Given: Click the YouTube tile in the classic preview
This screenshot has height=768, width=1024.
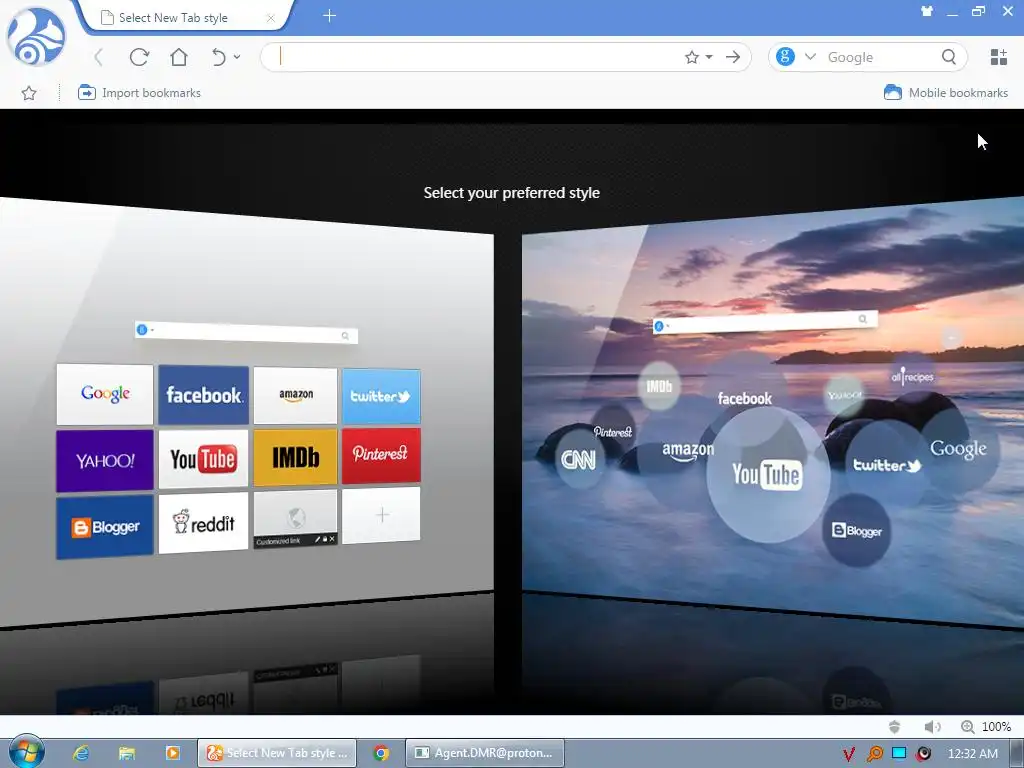Looking at the screenshot, I should tap(204, 458).
